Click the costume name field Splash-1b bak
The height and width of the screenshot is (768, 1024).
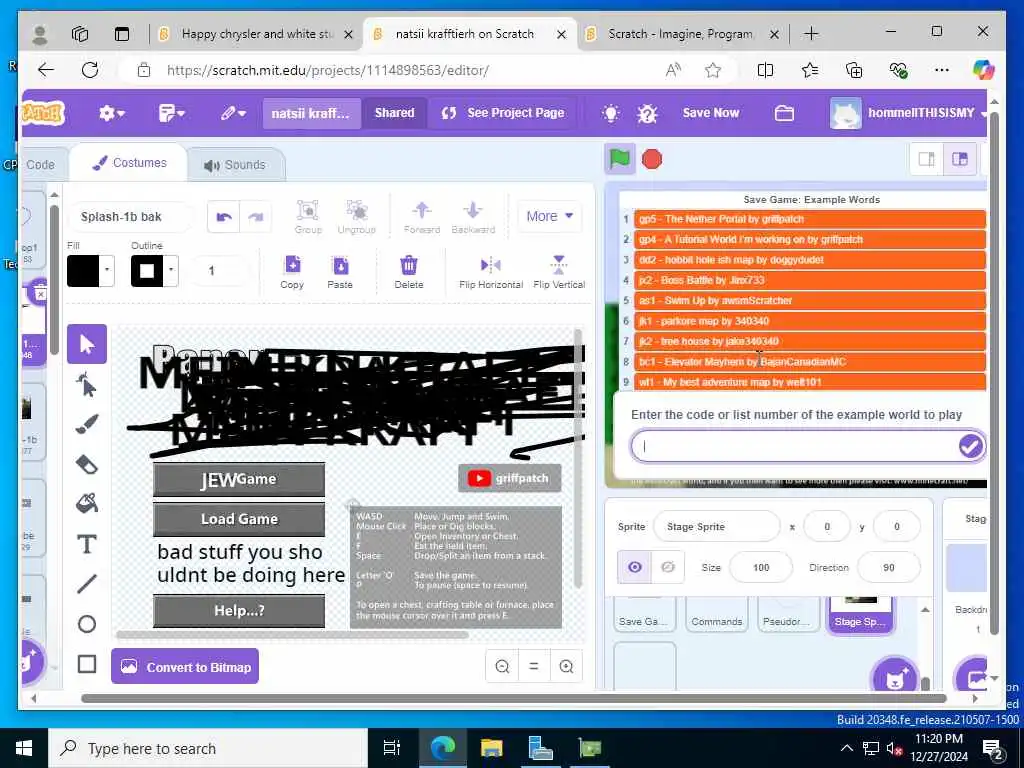130,217
